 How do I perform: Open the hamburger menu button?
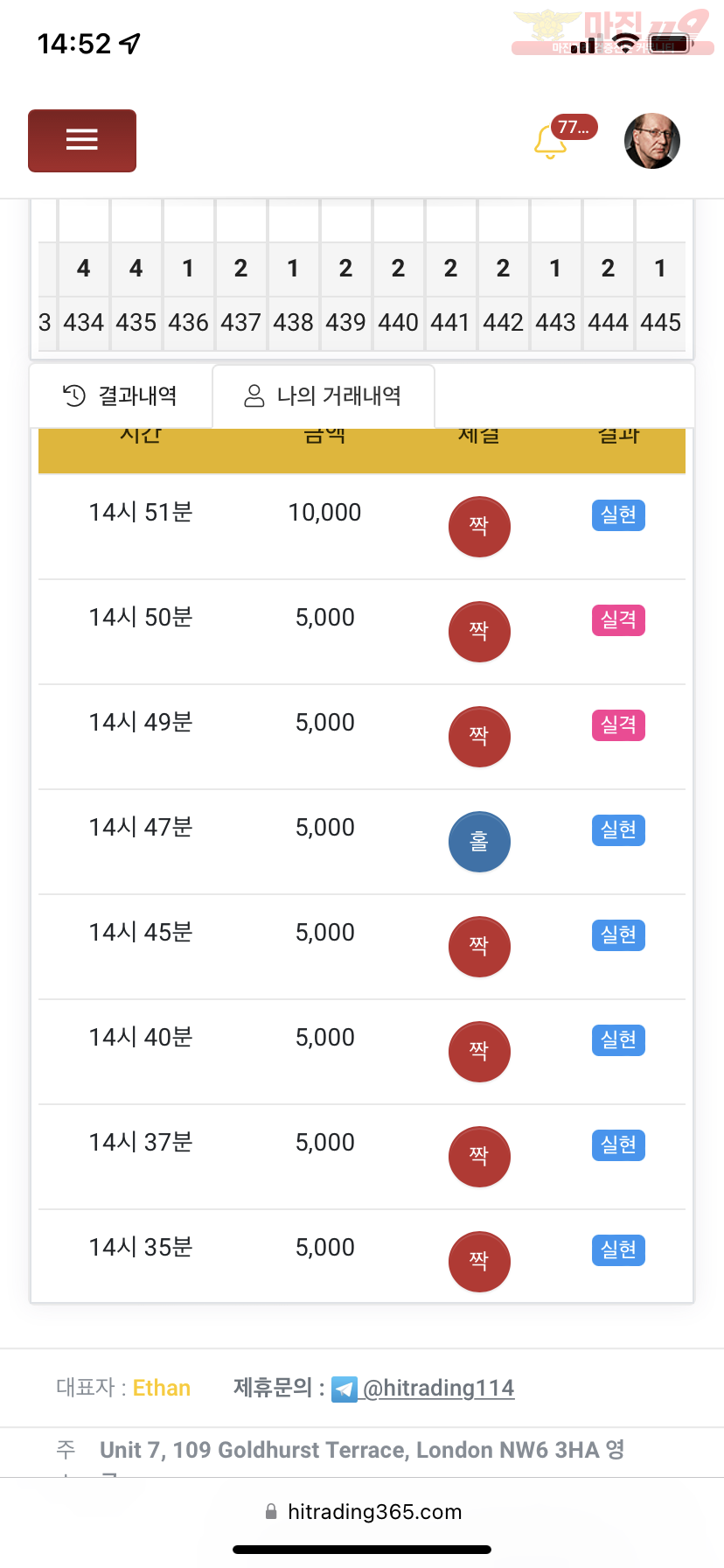[82, 140]
